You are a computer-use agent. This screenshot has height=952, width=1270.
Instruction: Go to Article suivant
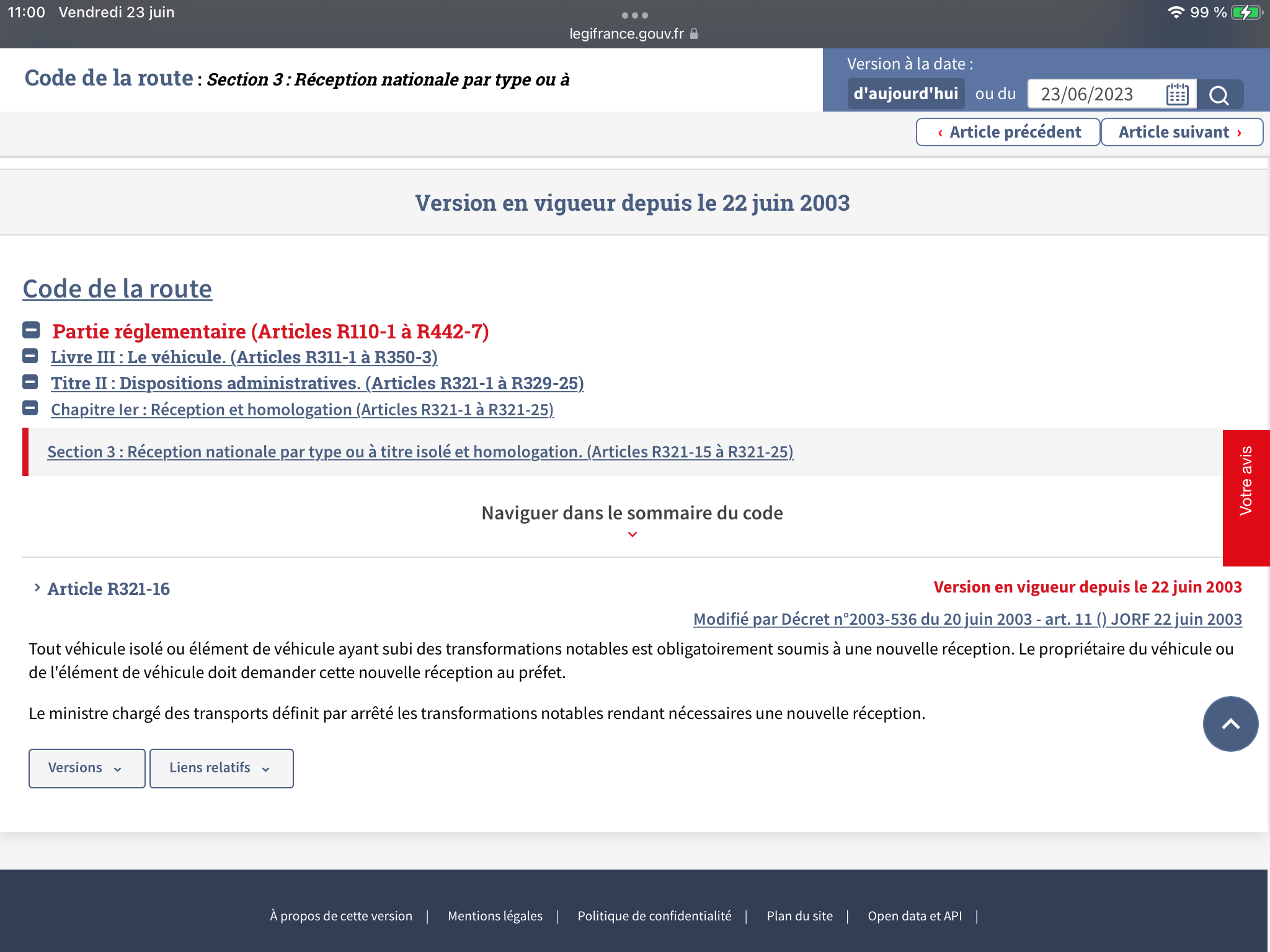point(1181,132)
